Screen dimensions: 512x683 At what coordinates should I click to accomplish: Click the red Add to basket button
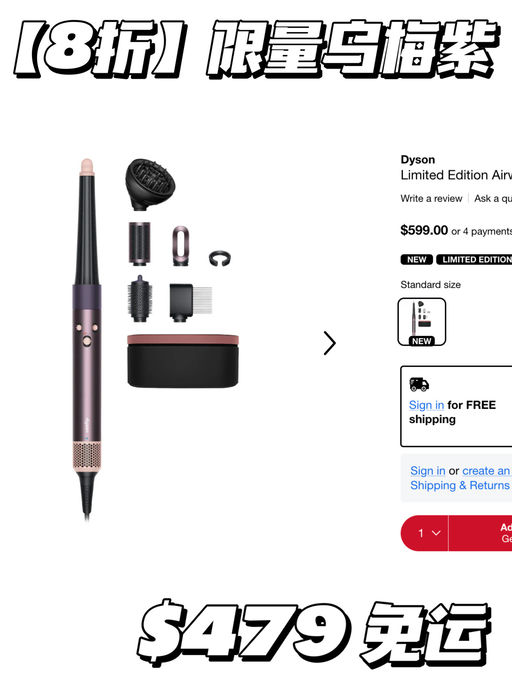click(480, 533)
